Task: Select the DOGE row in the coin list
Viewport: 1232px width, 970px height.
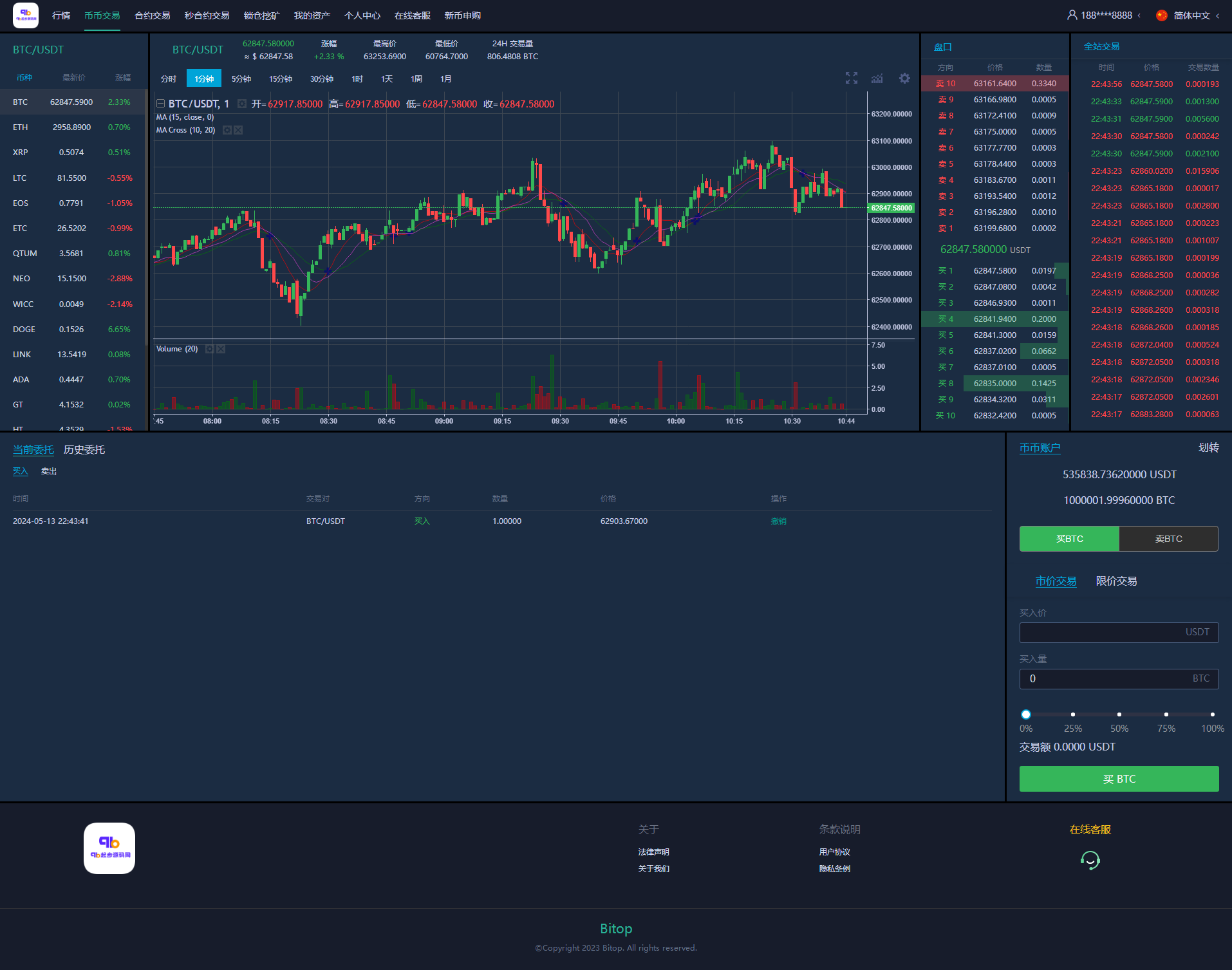Action: (73, 329)
